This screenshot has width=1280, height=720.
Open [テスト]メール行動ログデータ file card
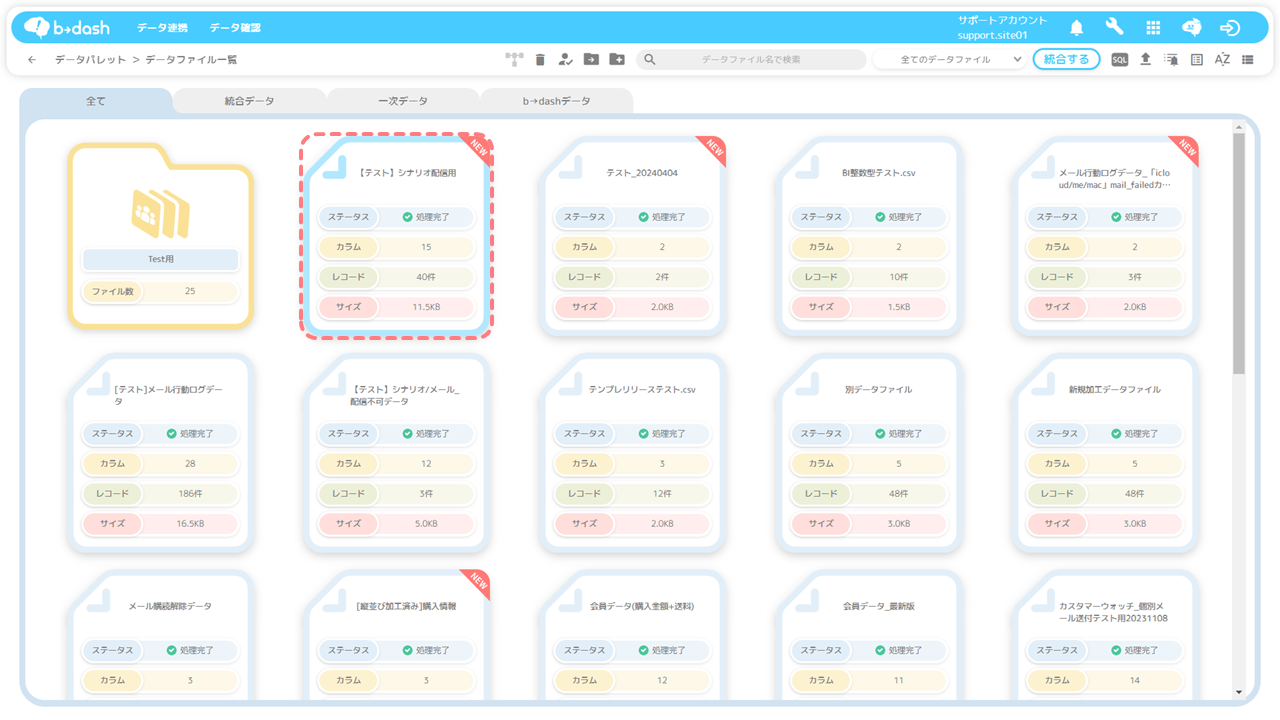[x=161, y=453]
